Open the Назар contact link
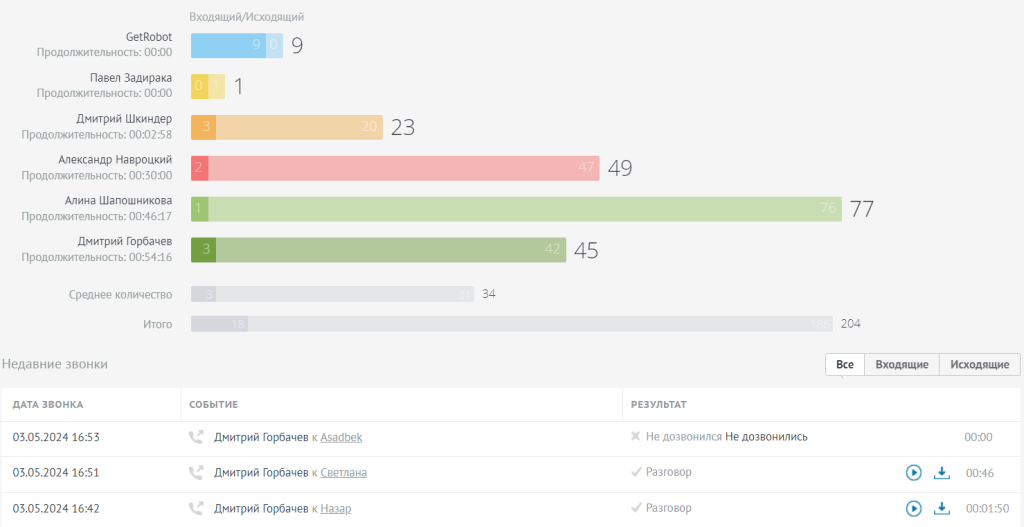The width and height of the screenshot is (1024, 527). tap(336, 508)
